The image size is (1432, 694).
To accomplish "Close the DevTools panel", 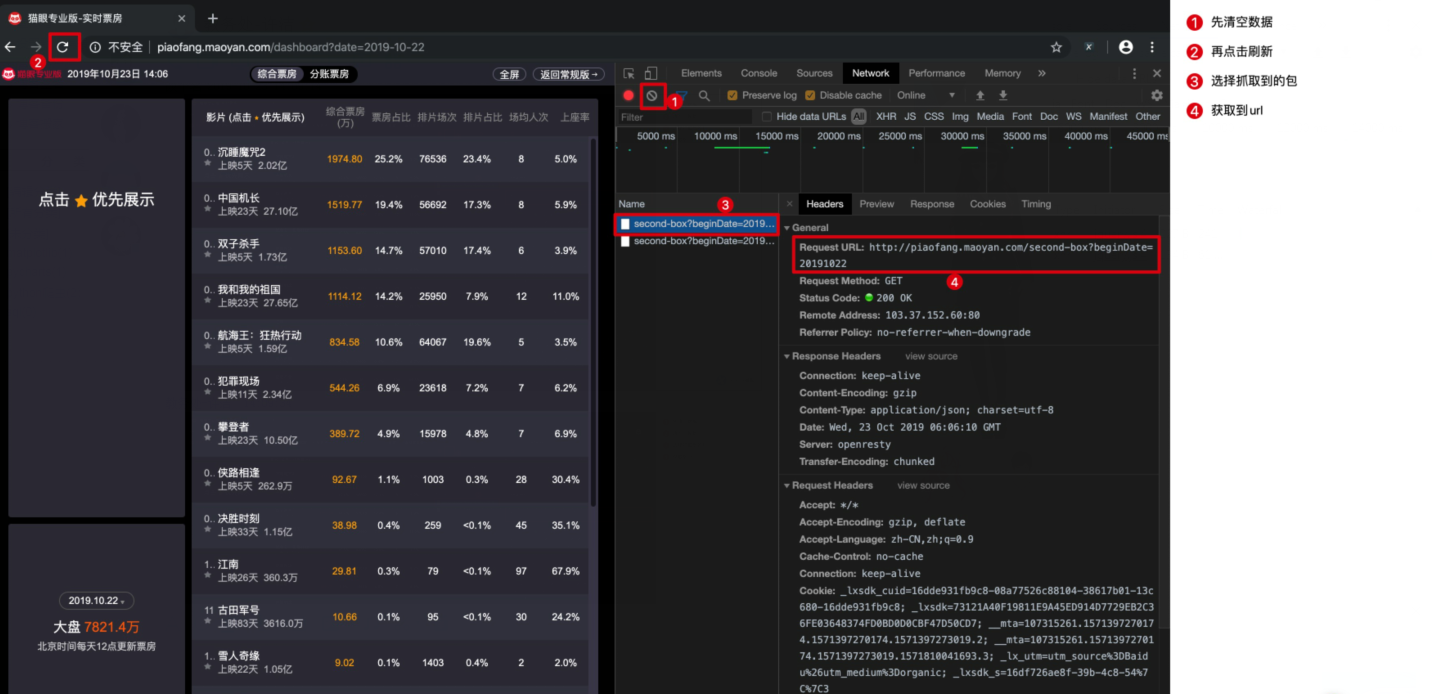I will click(1157, 73).
